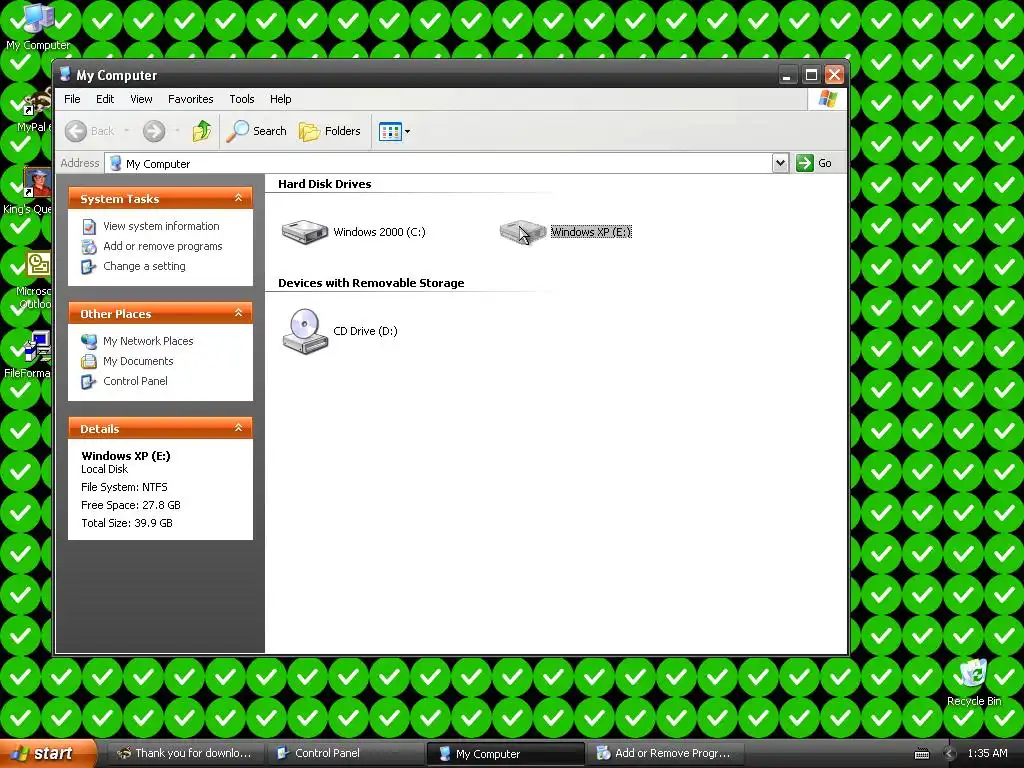The image size is (1024, 768).
Task: Select the Windows XP (E:) drive icon
Action: pos(522,232)
